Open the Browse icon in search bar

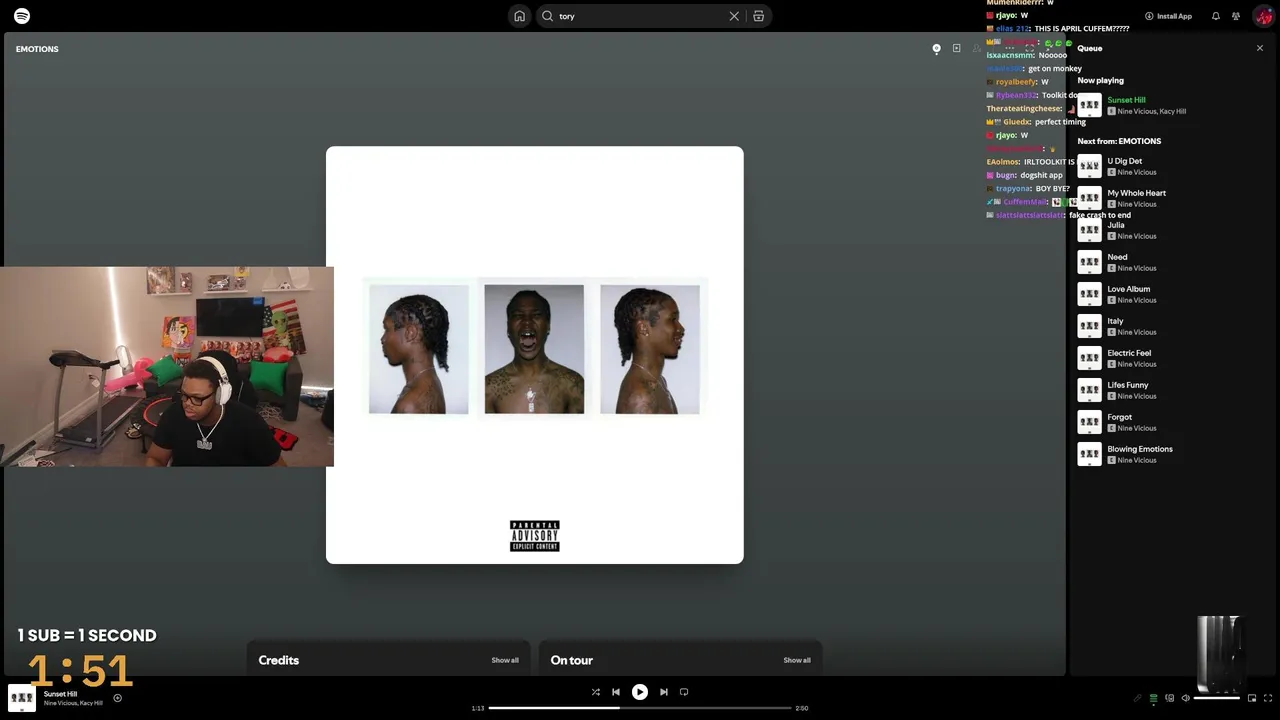tap(758, 16)
